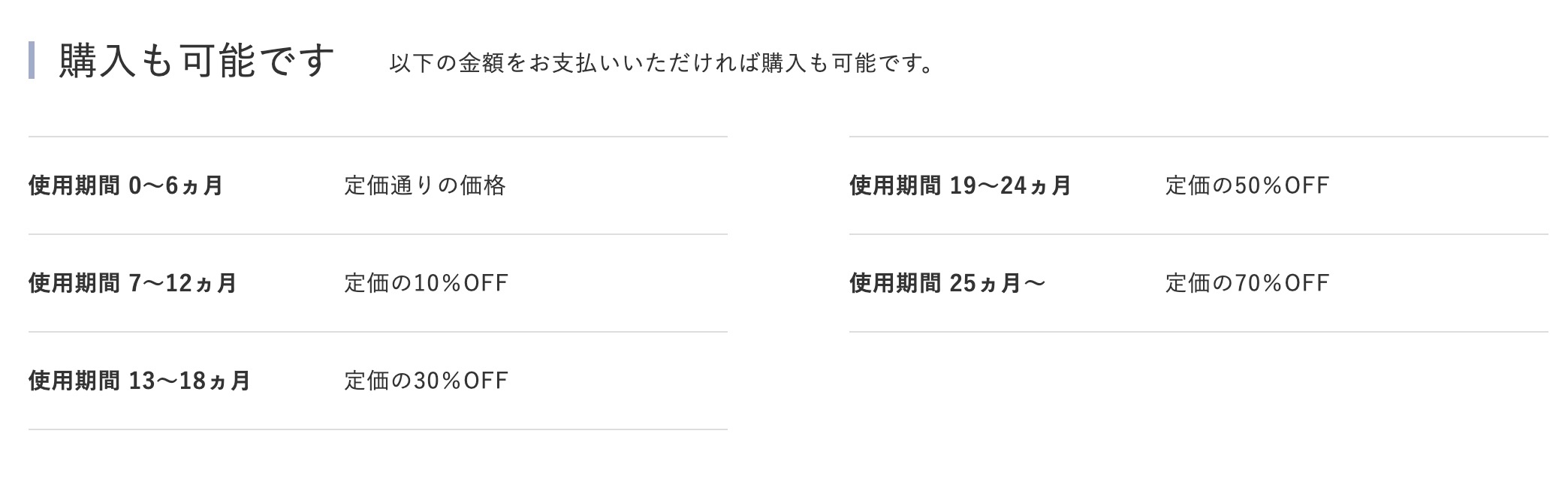The height and width of the screenshot is (491, 1568).
Task: Click '使用期間' label in the 0〜6ヵ月 row
Action: pos(74,185)
